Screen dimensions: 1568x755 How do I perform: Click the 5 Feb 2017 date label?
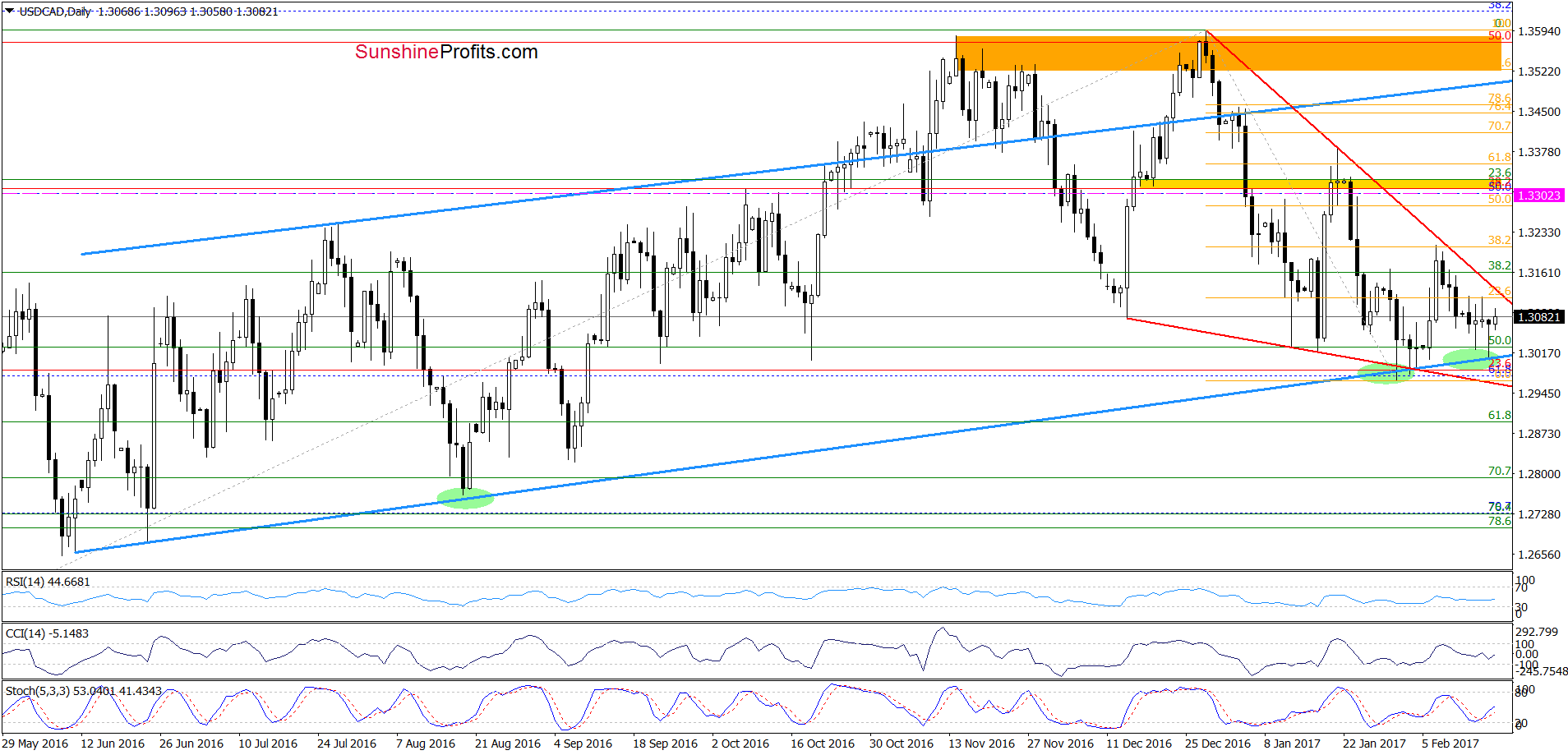pyautogui.click(x=1450, y=743)
